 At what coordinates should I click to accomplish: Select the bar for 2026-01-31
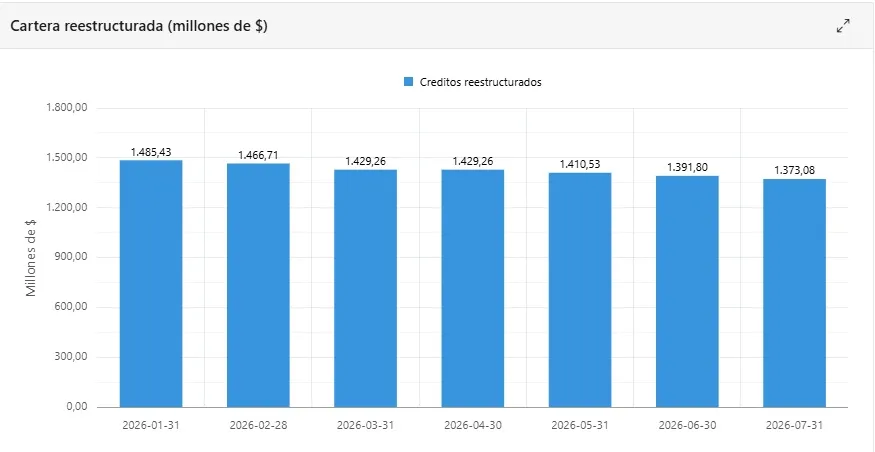click(151, 283)
